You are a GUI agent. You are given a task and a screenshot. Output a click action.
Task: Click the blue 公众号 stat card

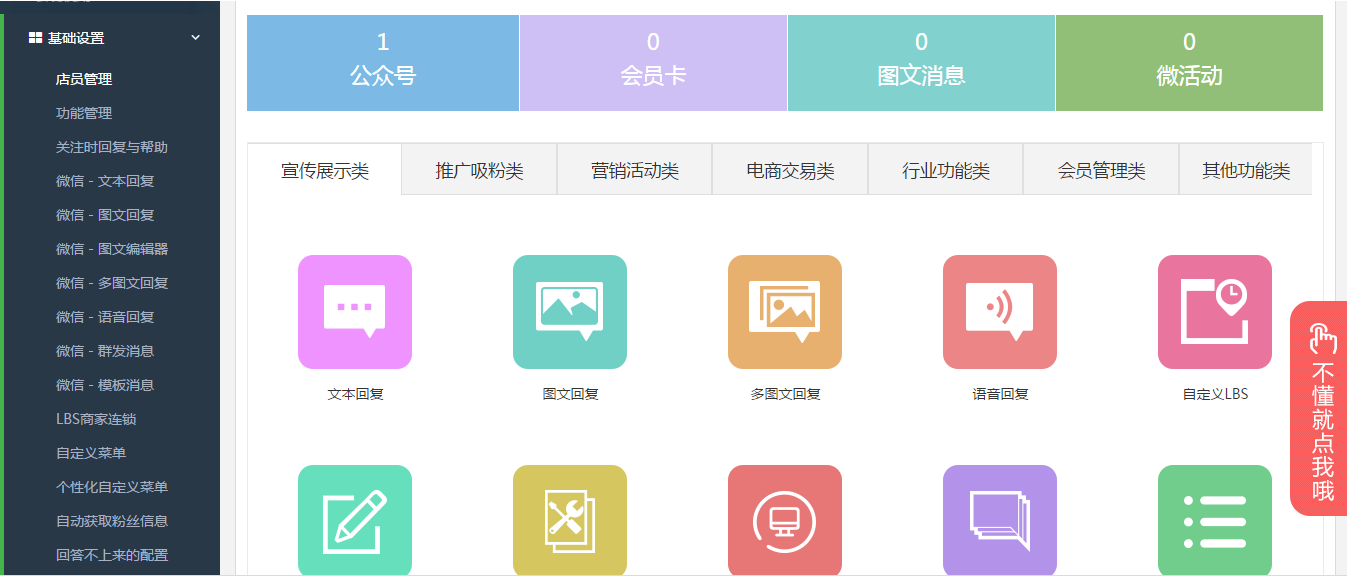[383, 62]
